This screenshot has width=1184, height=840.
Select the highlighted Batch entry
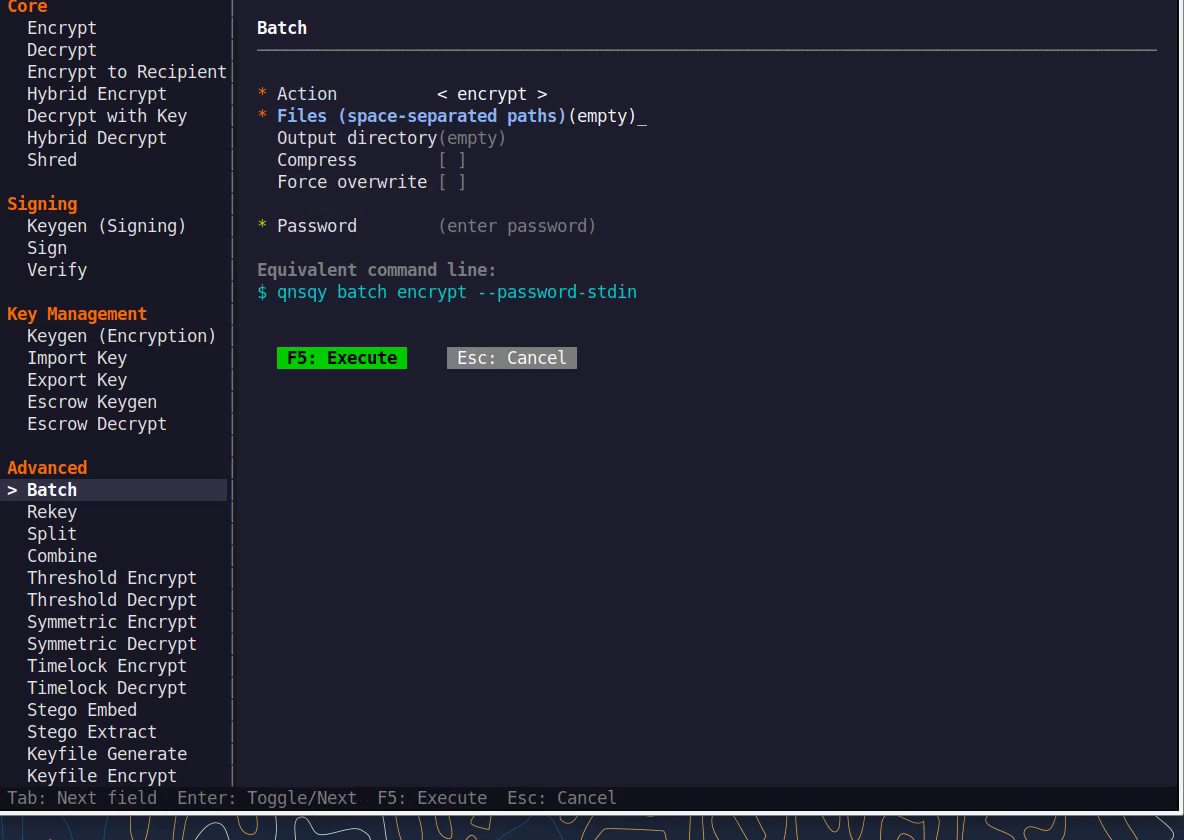click(x=113, y=489)
